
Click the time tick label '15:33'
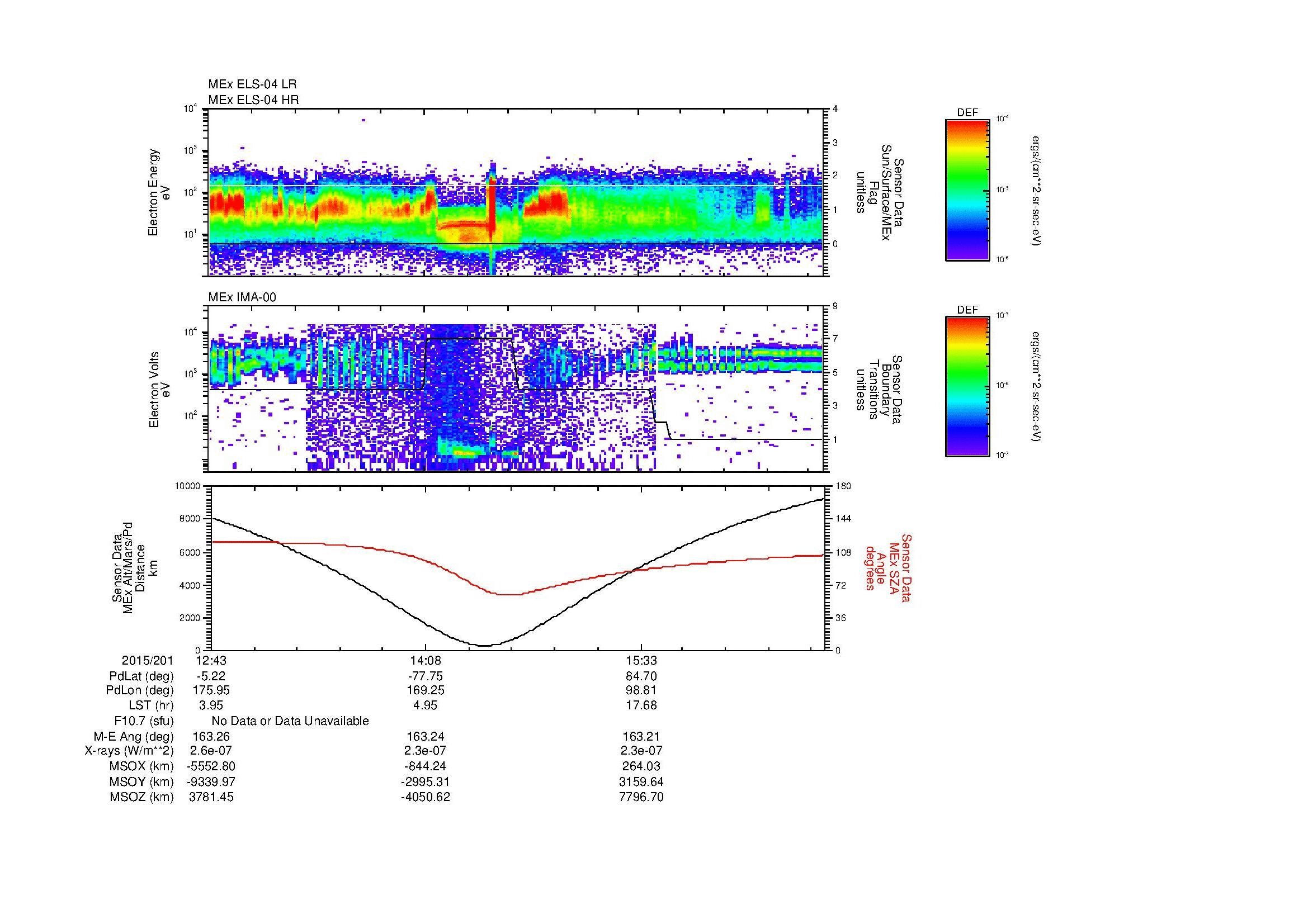(x=641, y=661)
